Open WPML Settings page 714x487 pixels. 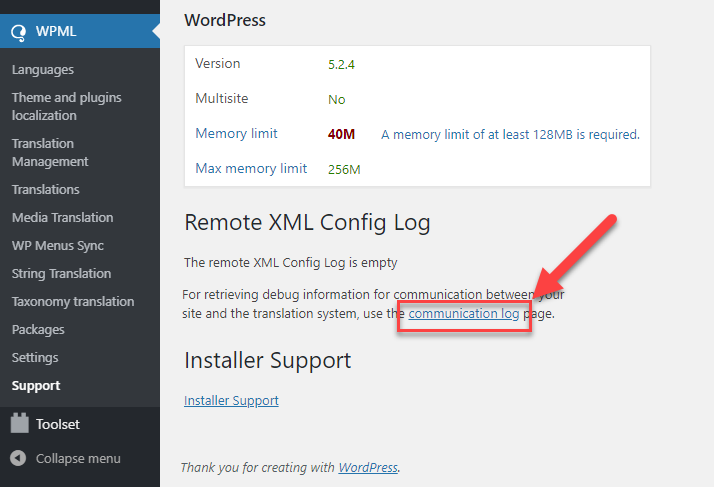(35, 358)
